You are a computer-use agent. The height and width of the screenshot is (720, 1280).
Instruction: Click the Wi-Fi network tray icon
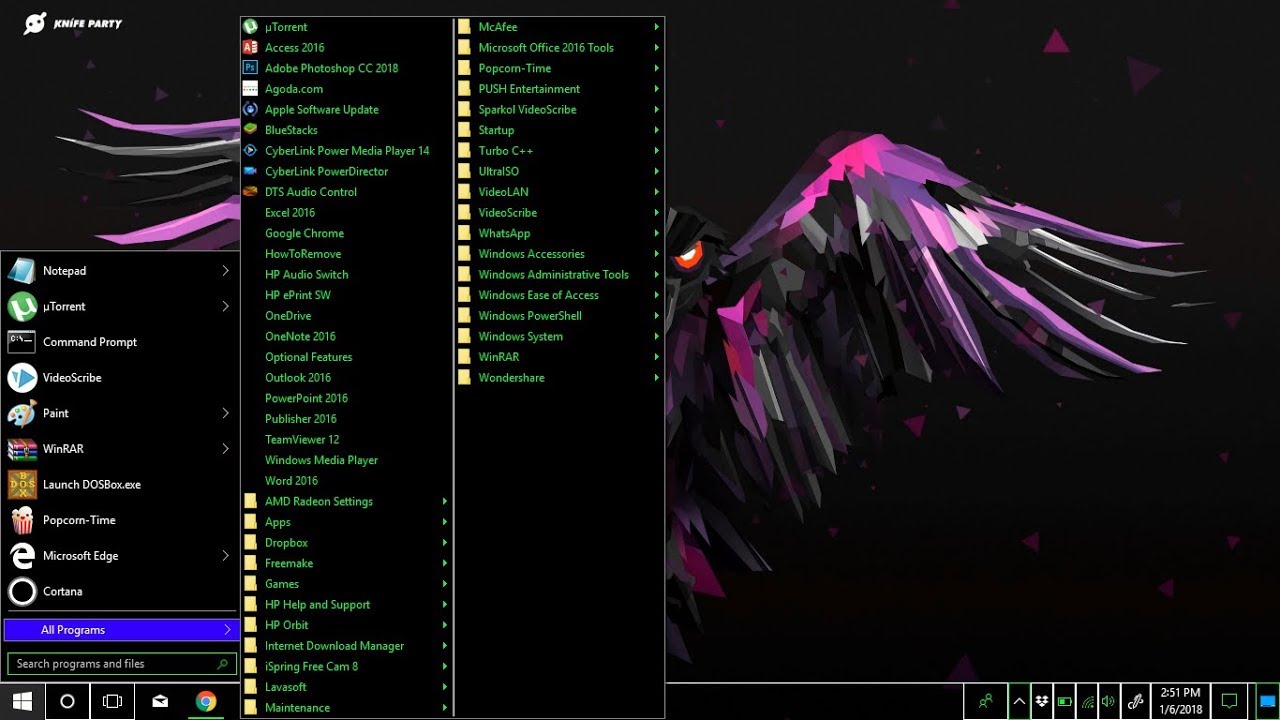click(1087, 701)
